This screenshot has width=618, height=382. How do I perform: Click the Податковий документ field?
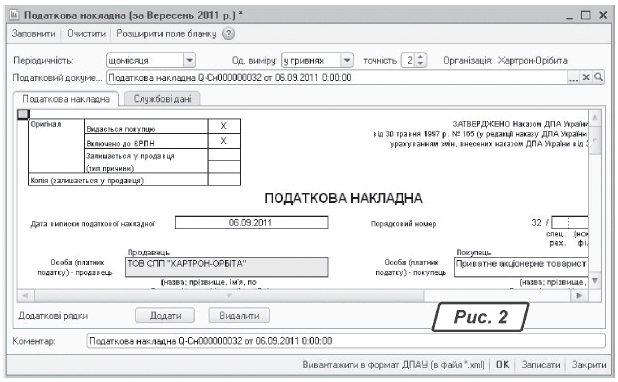click(337, 78)
